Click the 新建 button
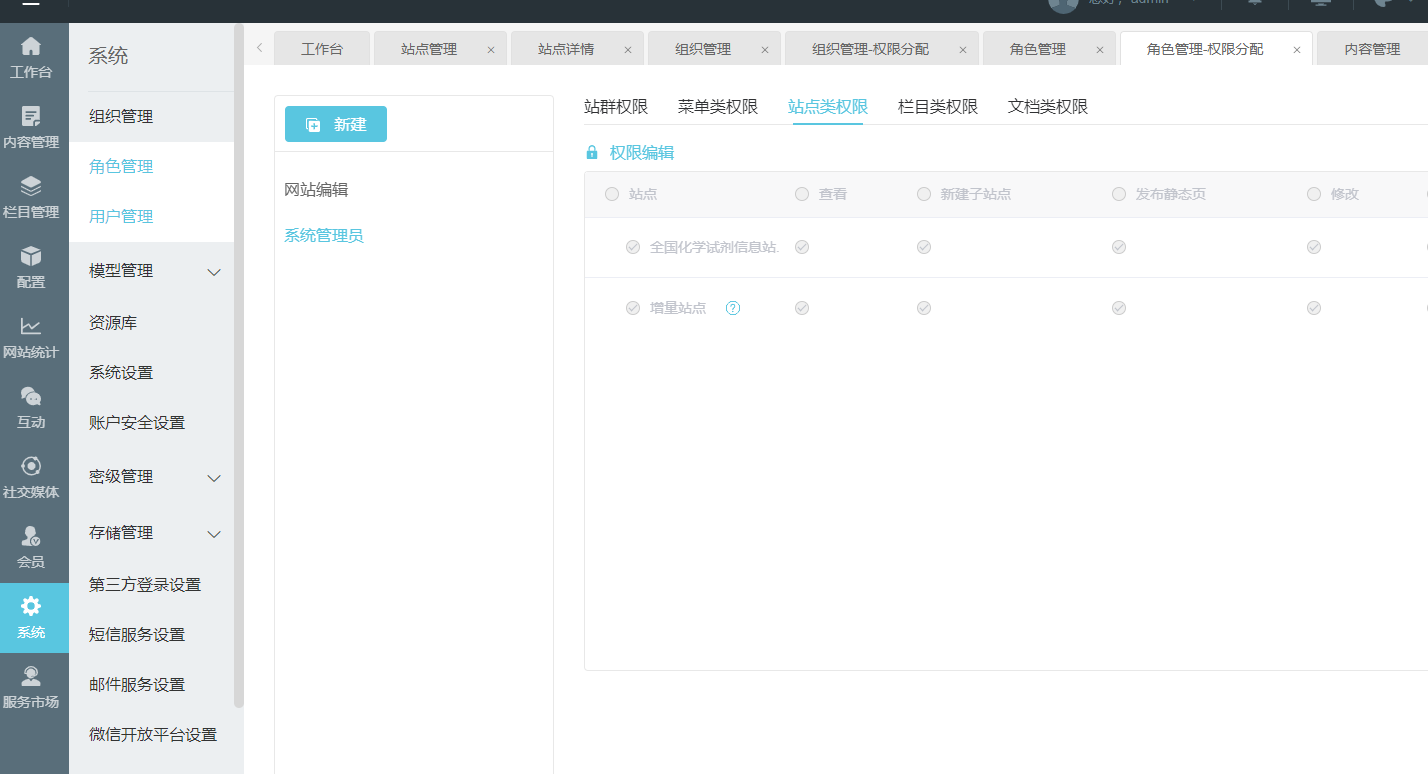1428x774 pixels. pos(336,124)
